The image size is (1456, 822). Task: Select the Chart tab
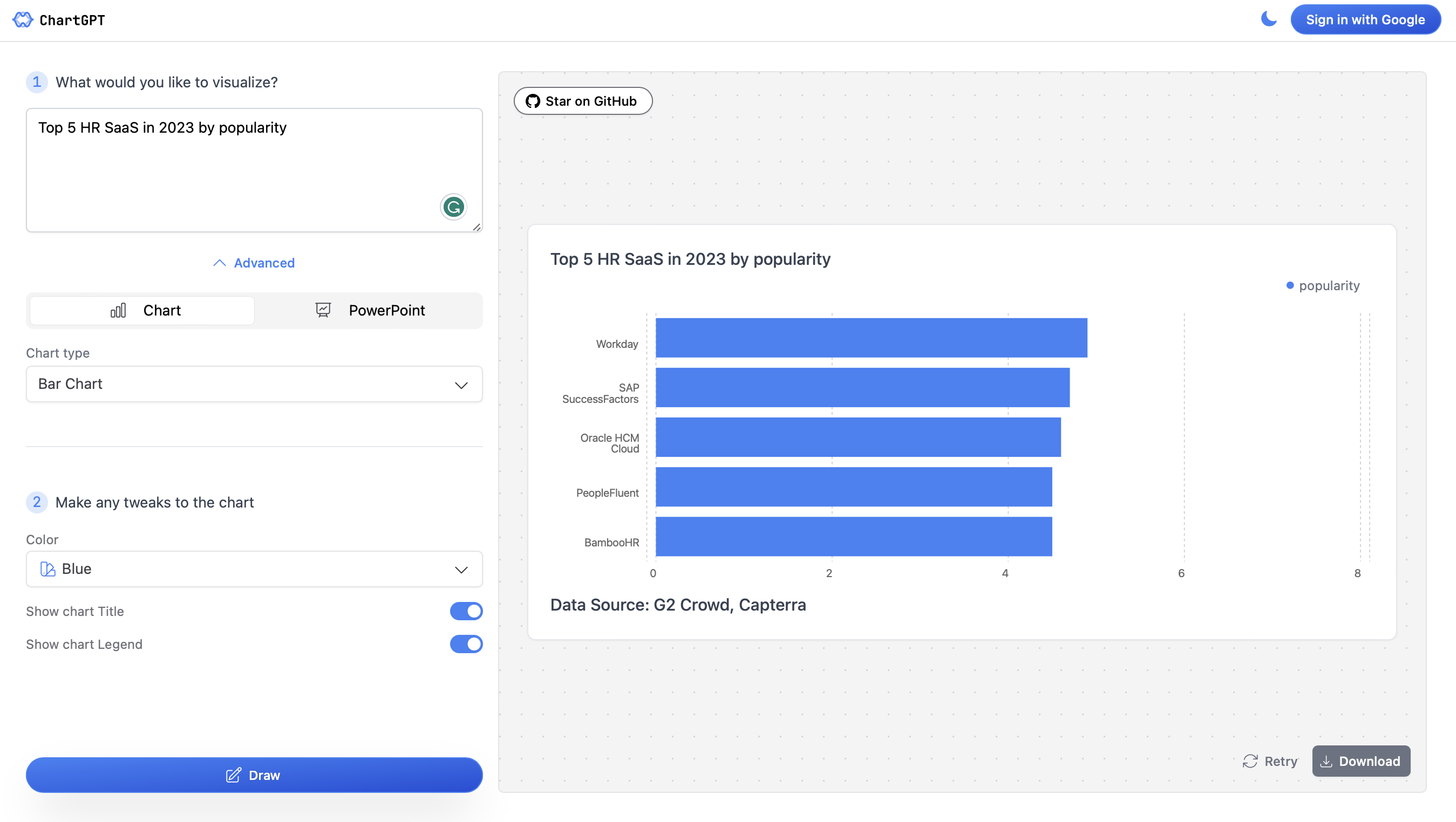tap(142, 310)
